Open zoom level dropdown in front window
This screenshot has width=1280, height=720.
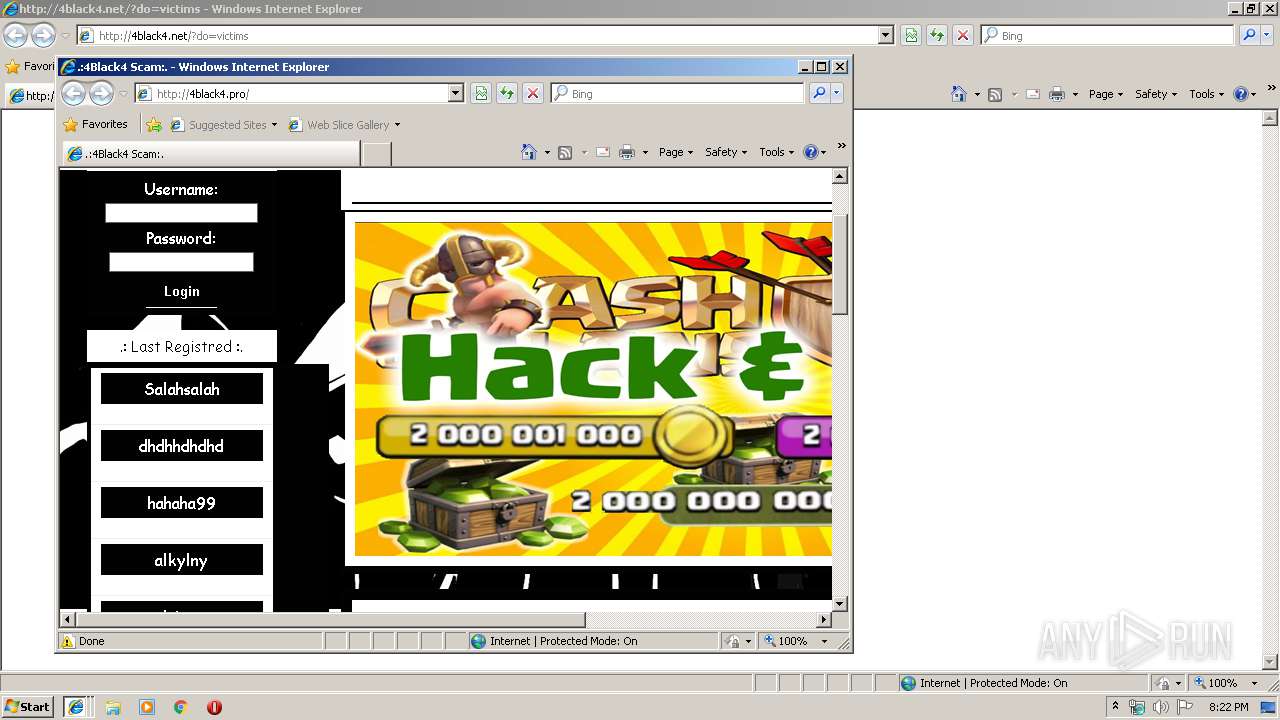pos(825,641)
